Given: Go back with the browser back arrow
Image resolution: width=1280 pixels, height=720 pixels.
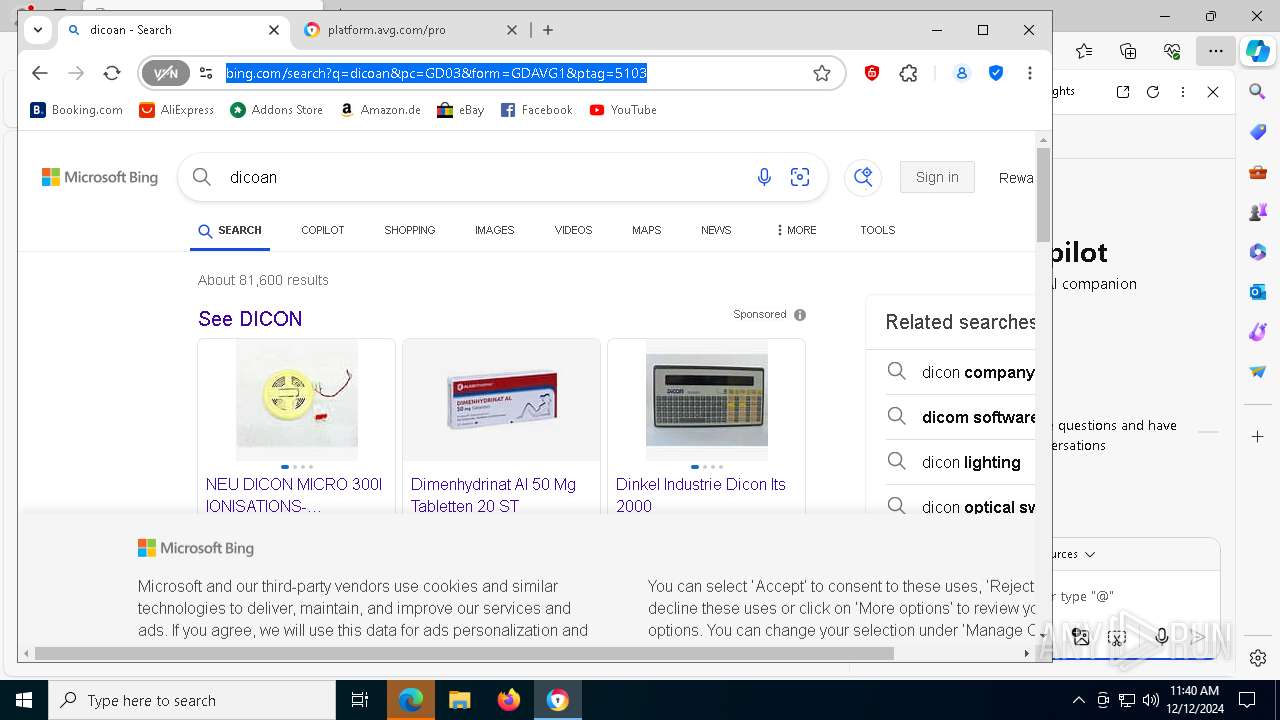Looking at the screenshot, I should pos(39,73).
